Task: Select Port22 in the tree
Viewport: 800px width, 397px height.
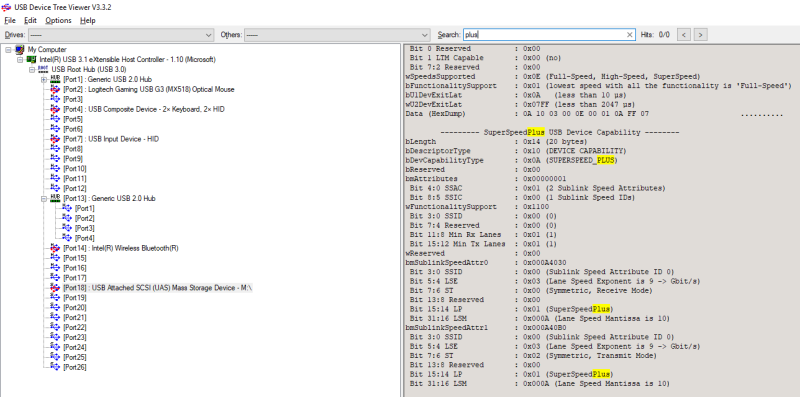Action: point(74,327)
